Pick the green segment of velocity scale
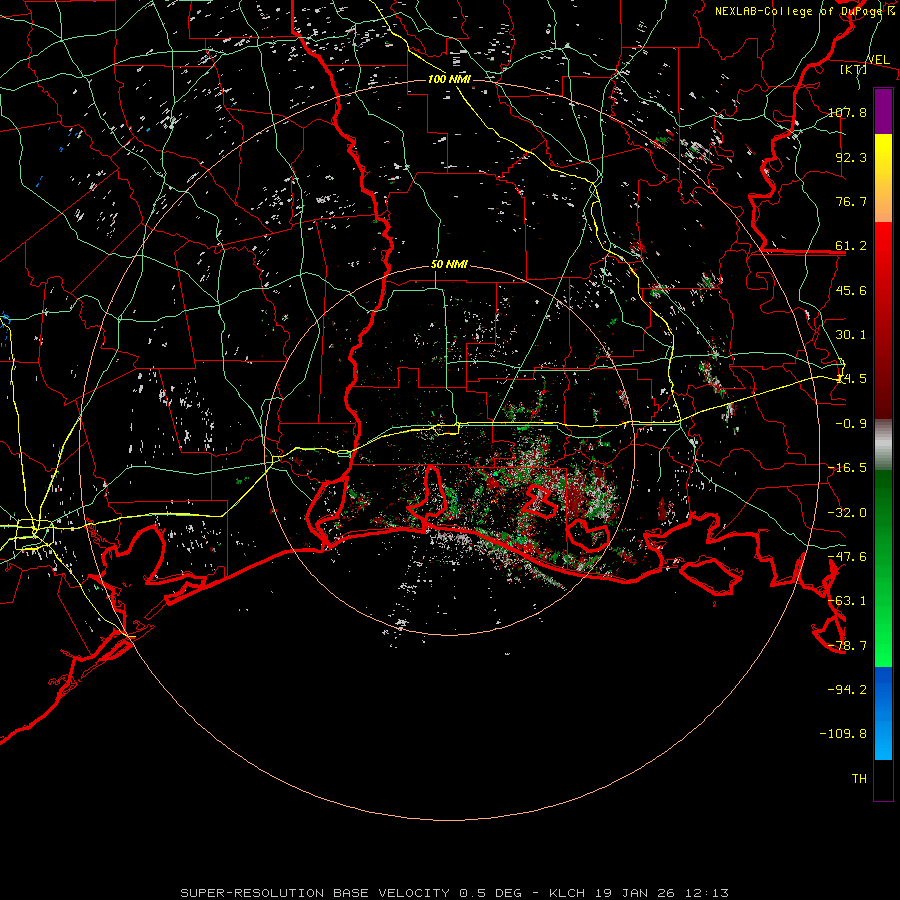The width and height of the screenshot is (900, 900). pos(883,568)
